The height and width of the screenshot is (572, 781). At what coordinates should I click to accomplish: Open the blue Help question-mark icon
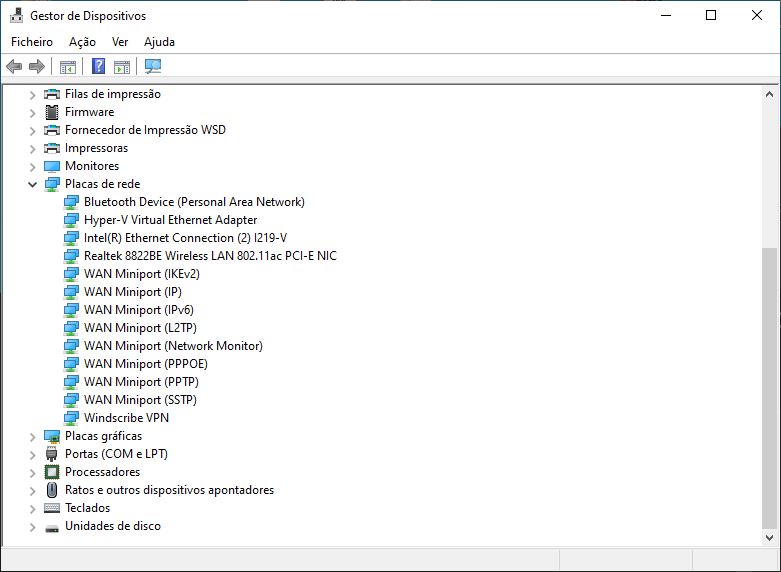99,66
